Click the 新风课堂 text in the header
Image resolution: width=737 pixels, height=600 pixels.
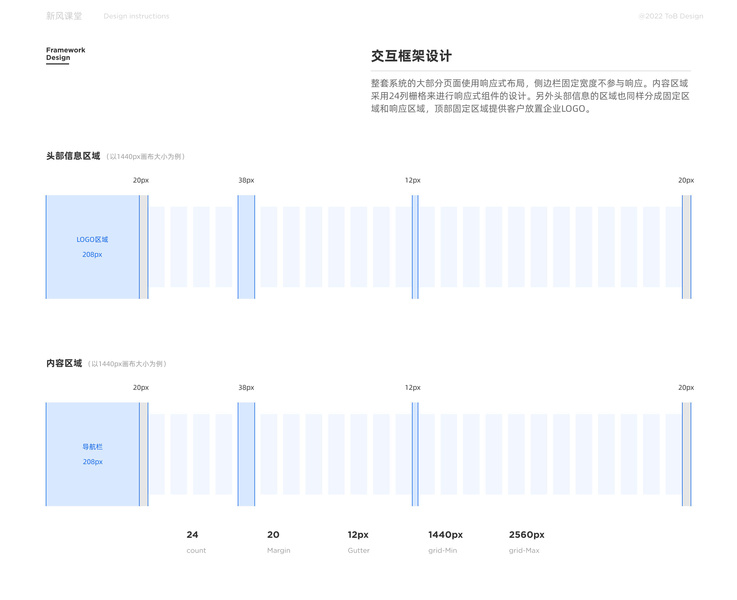tap(64, 16)
